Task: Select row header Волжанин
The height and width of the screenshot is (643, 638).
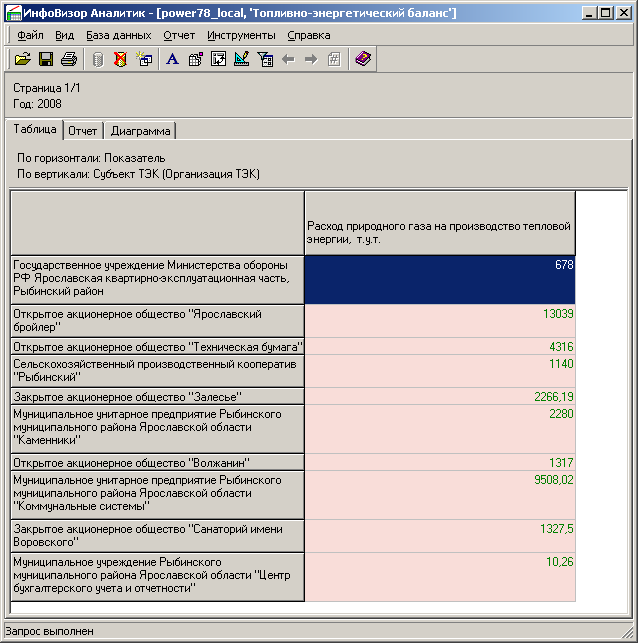Action: click(x=157, y=463)
